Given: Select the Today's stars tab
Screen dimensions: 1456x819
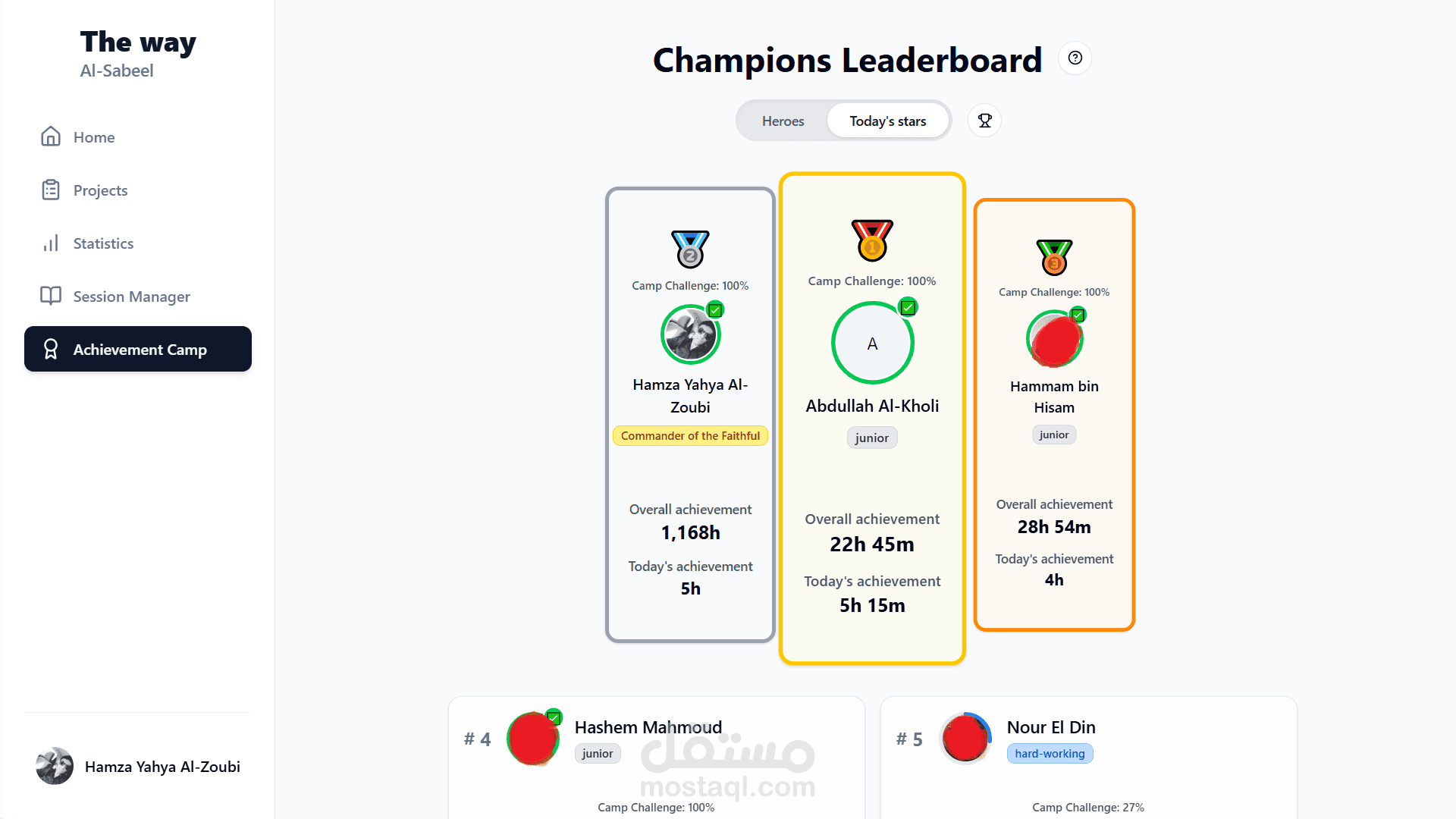Looking at the screenshot, I should tap(887, 121).
